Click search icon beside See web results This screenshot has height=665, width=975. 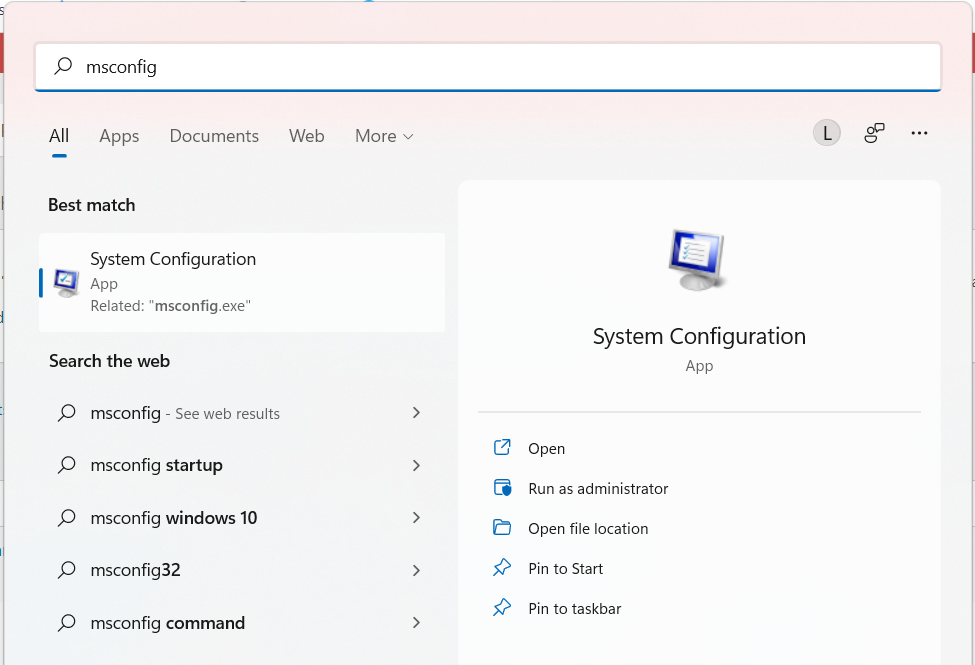[67, 412]
